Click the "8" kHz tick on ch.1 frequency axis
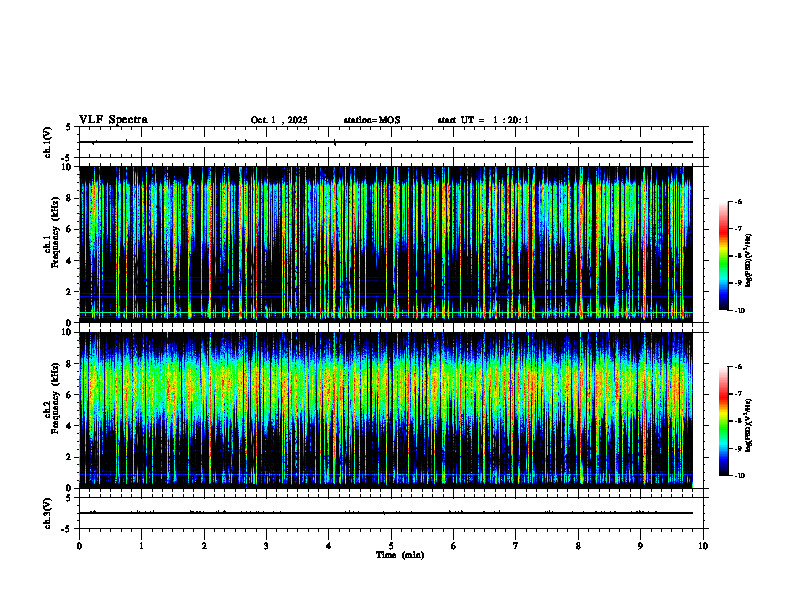792x612 pixels. point(69,198)
